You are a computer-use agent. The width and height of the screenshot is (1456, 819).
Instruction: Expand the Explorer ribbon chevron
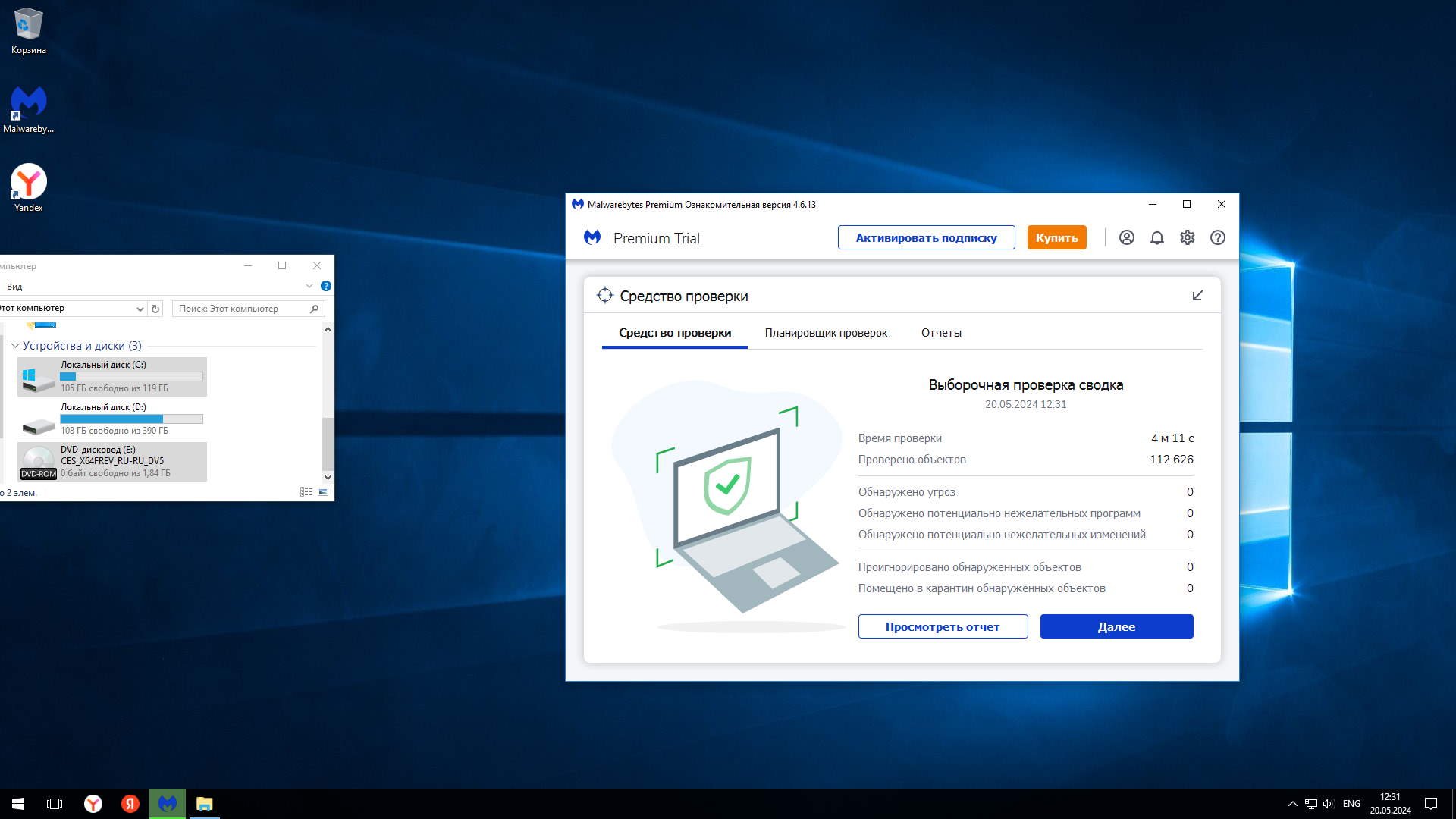[309, 286]
